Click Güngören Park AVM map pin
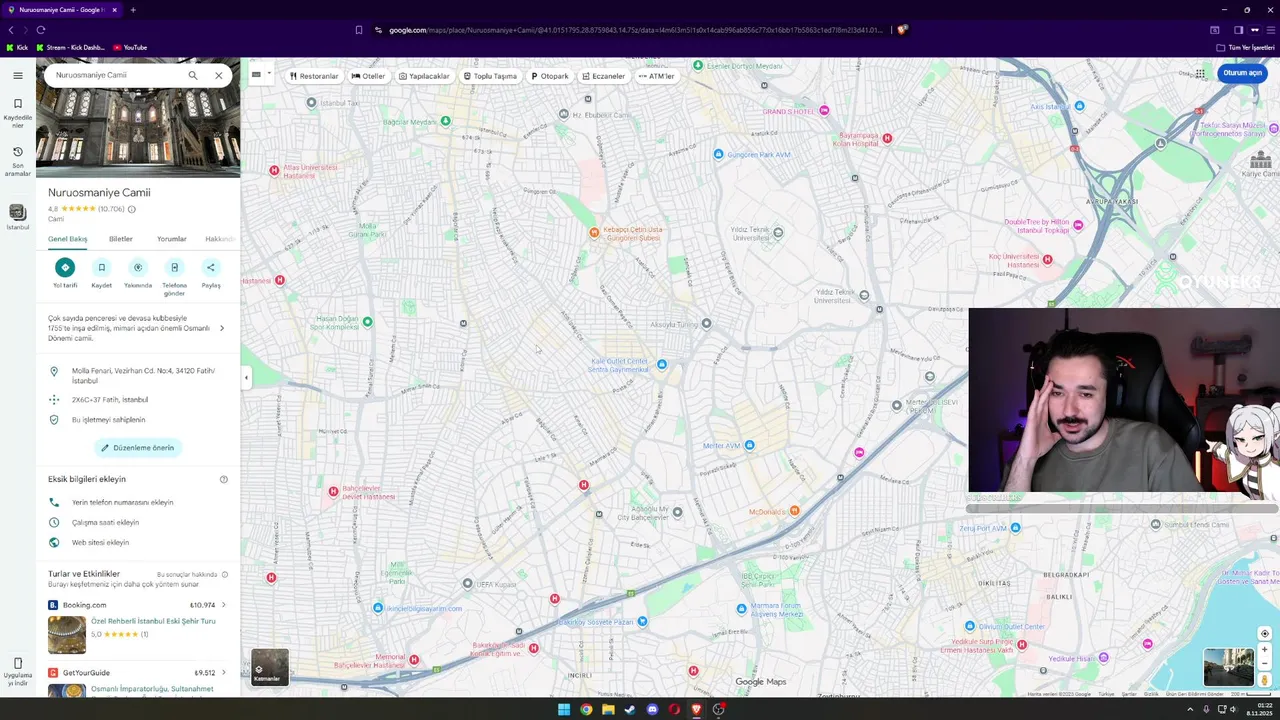Image resolution: width=1280 pixels, height=720 pixels. coord(718,154)
